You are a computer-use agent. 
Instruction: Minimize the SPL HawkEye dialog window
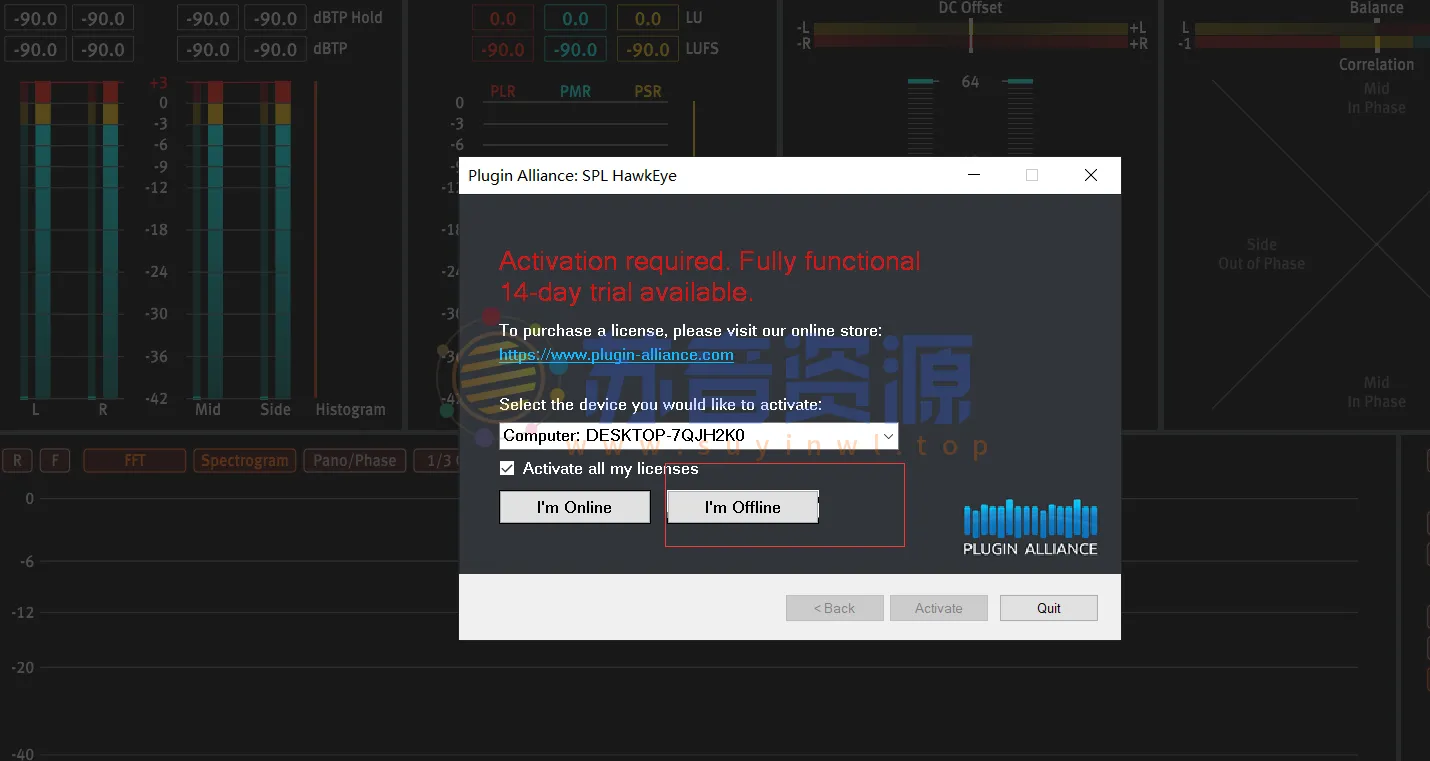click(974, 175)
